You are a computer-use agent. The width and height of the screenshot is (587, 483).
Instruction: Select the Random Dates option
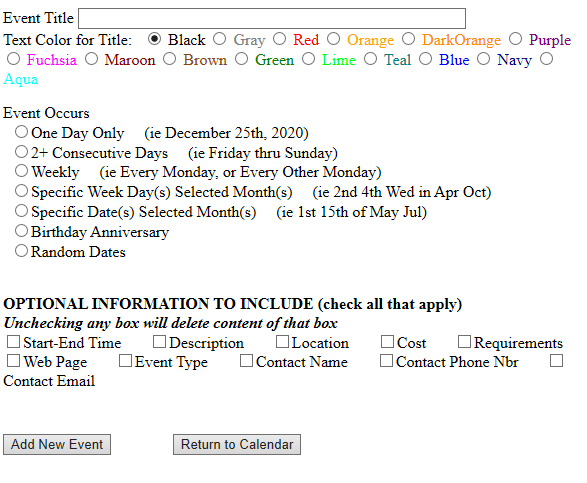21,251
